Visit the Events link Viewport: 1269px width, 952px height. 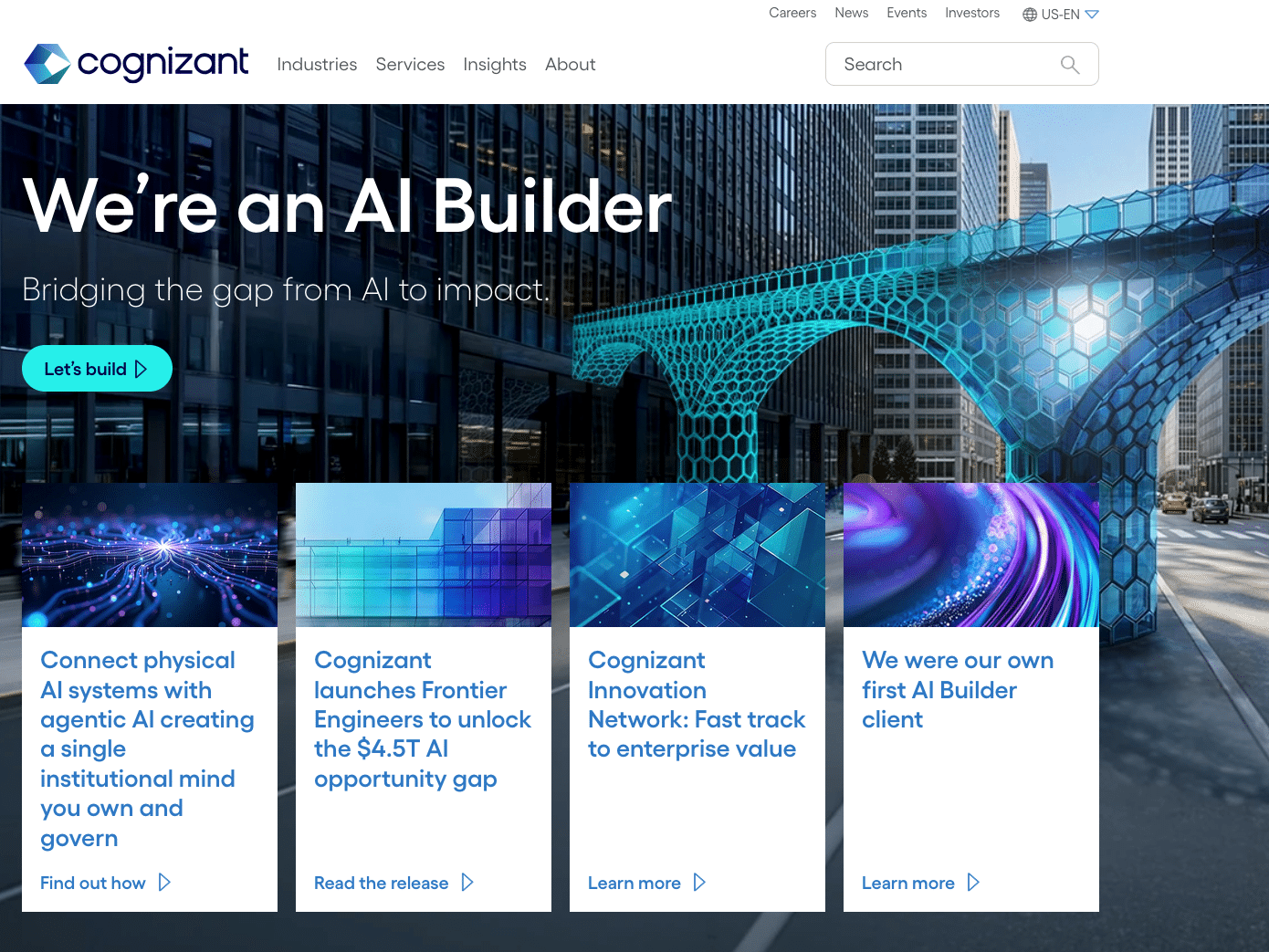tap(907, 13)
